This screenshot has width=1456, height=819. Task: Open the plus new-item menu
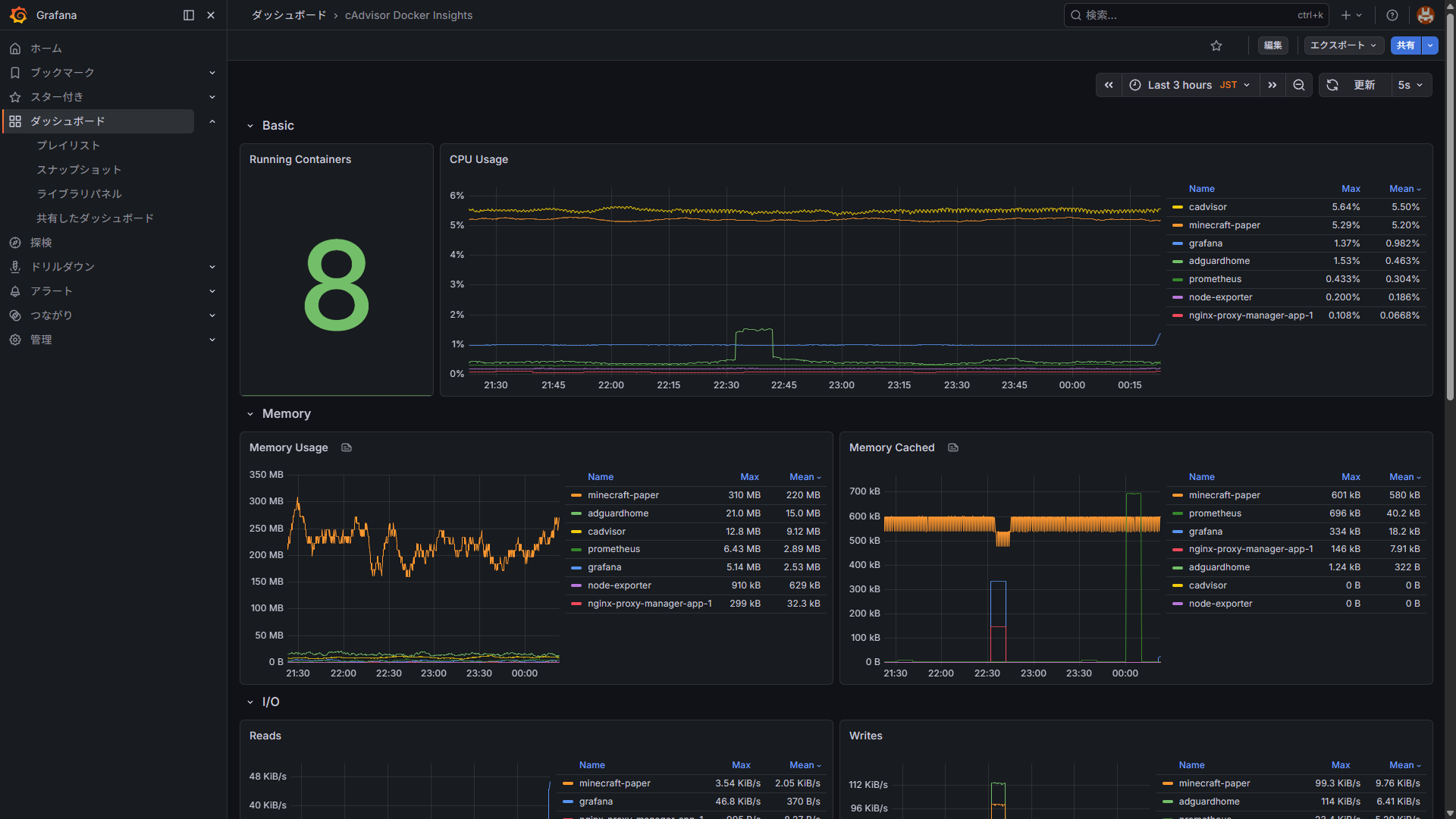point(1351,15)
